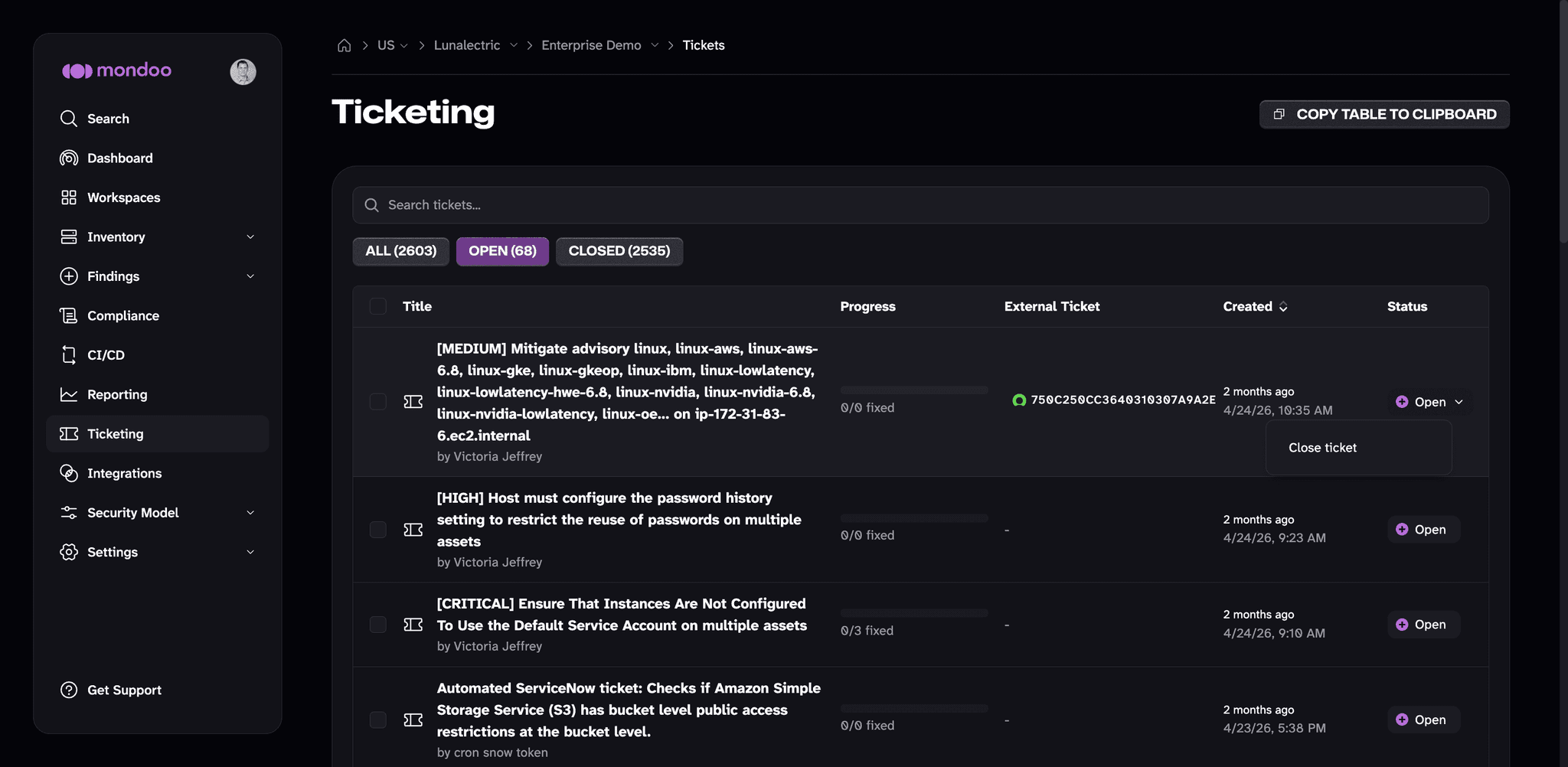The width and height of the screenshot is (1568, 767).
Task: Click Open status on Automated ServiceNow ticket
Action: coord(1423,720)
